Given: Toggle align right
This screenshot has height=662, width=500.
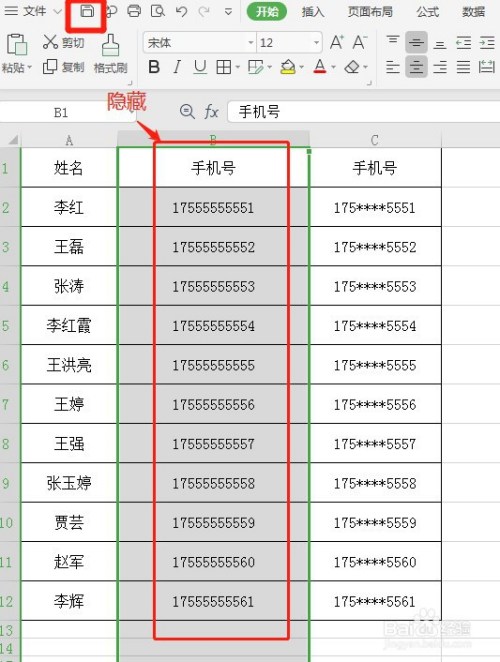Looking at the screenshot, I should (440, 67).
